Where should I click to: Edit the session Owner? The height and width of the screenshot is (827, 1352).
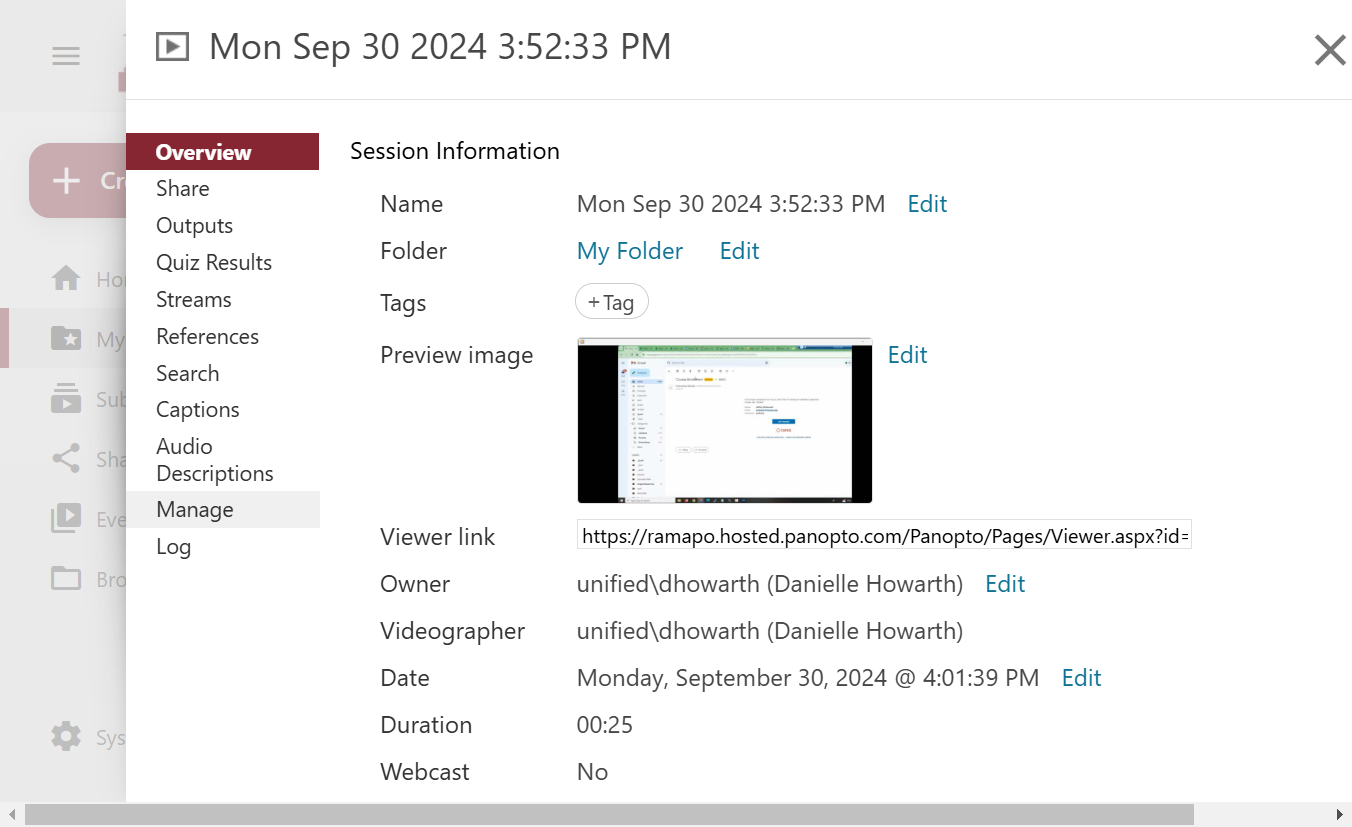(x=1005, y=584)
